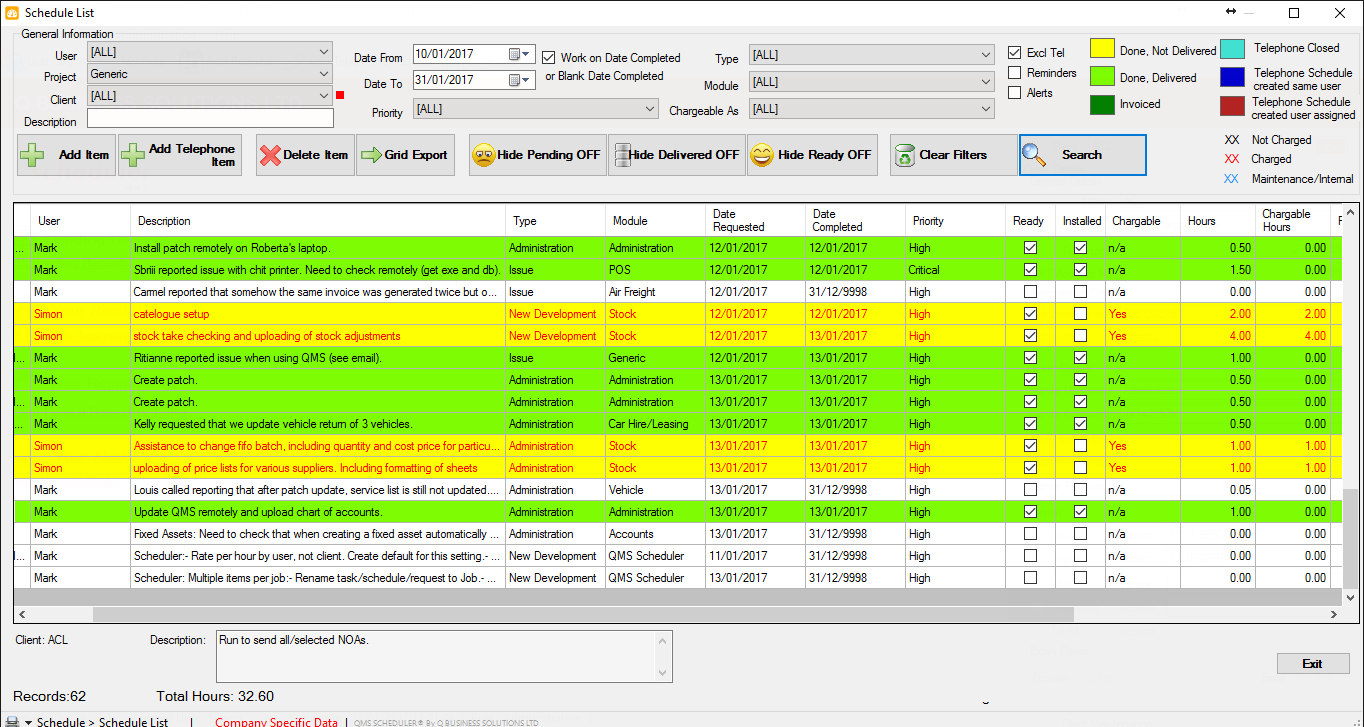Select the 'Scheduler: Multiple items per job' row
Screen dimensions: 1364x727
[678, 578]
